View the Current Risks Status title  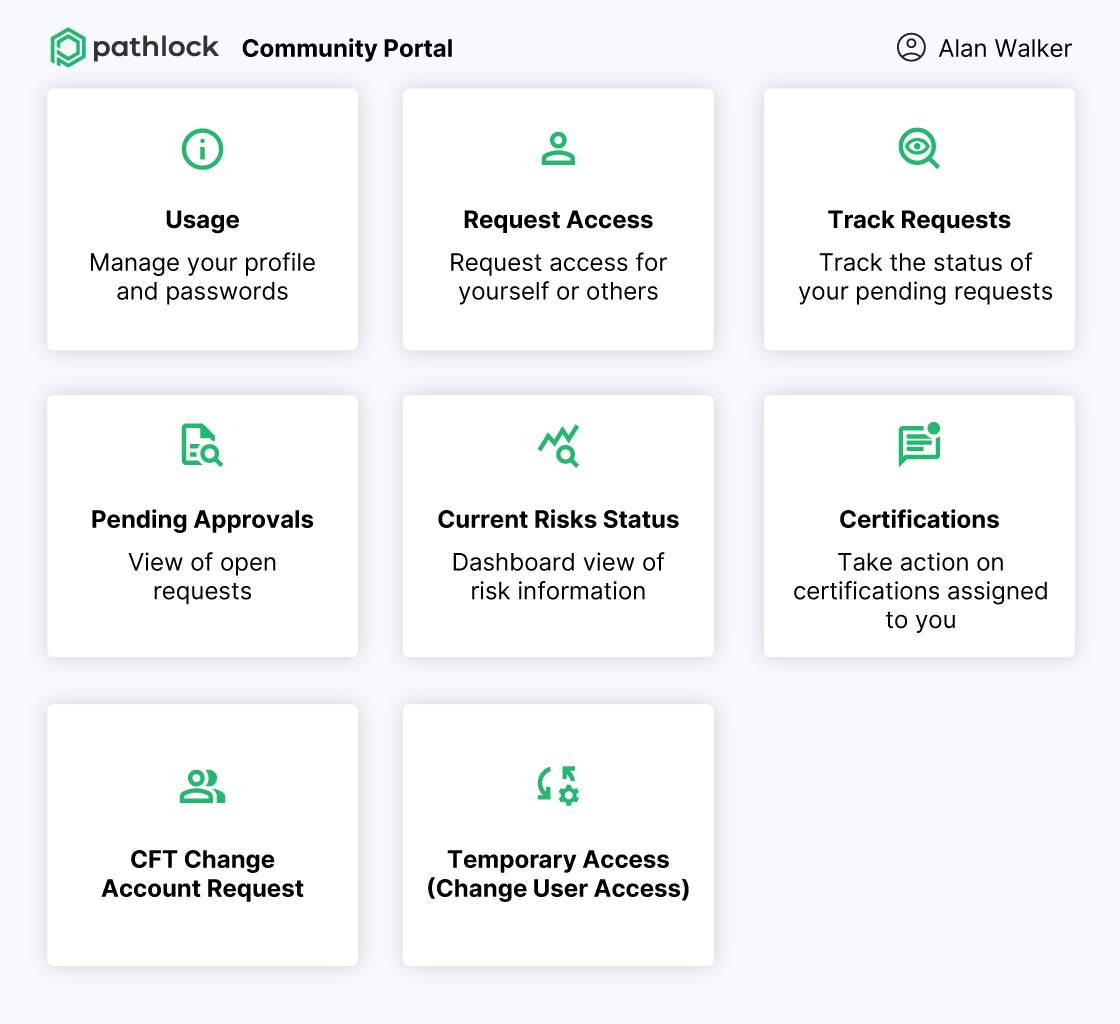coord(558,520)
